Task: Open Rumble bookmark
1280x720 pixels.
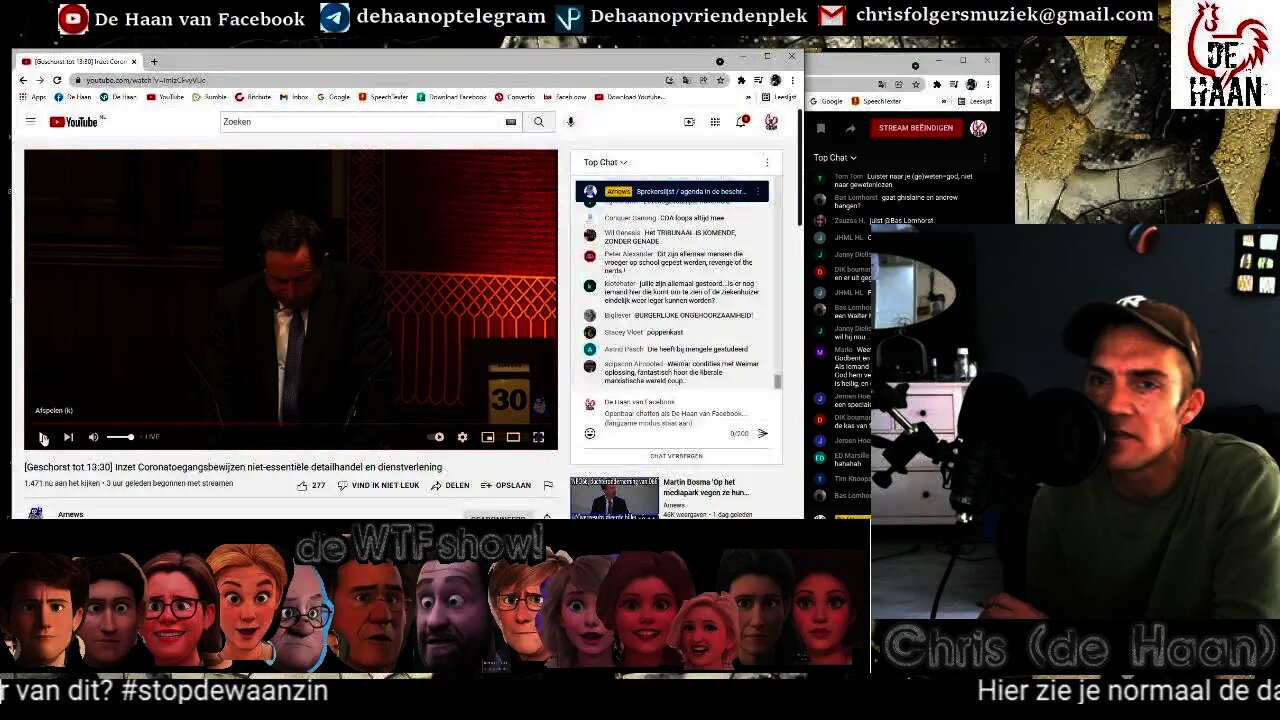Action: point(209,97)
